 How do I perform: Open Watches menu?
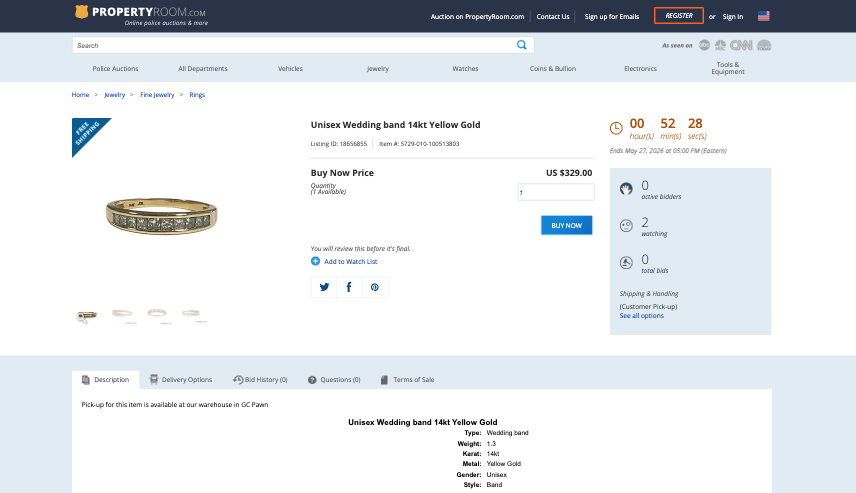[x=465, y=68]
